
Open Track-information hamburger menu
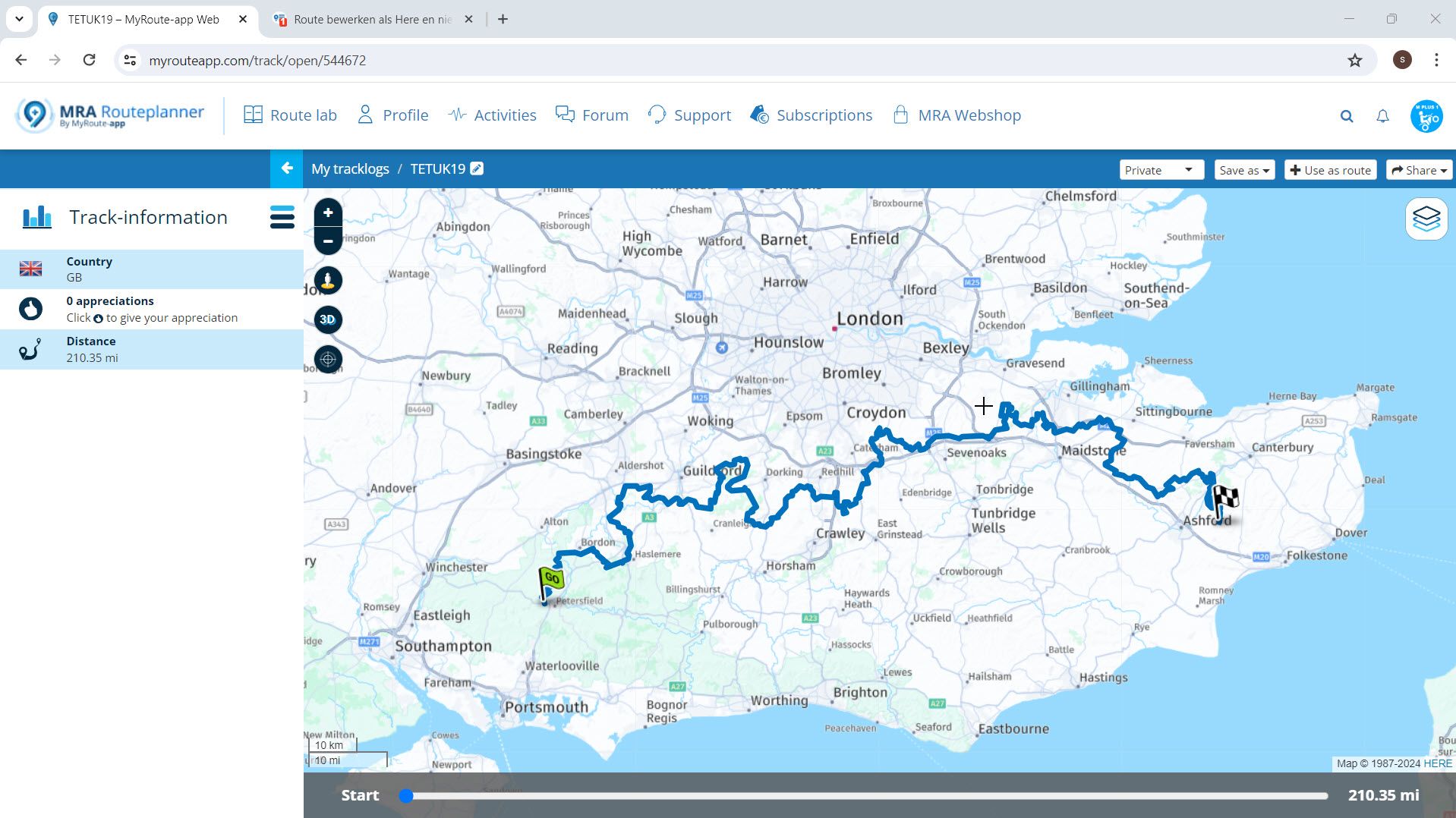[x=282, y=217]
